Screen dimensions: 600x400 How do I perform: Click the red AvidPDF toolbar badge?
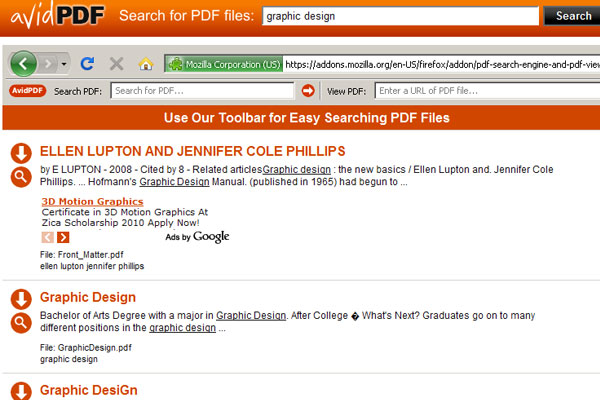coord(28,91)
